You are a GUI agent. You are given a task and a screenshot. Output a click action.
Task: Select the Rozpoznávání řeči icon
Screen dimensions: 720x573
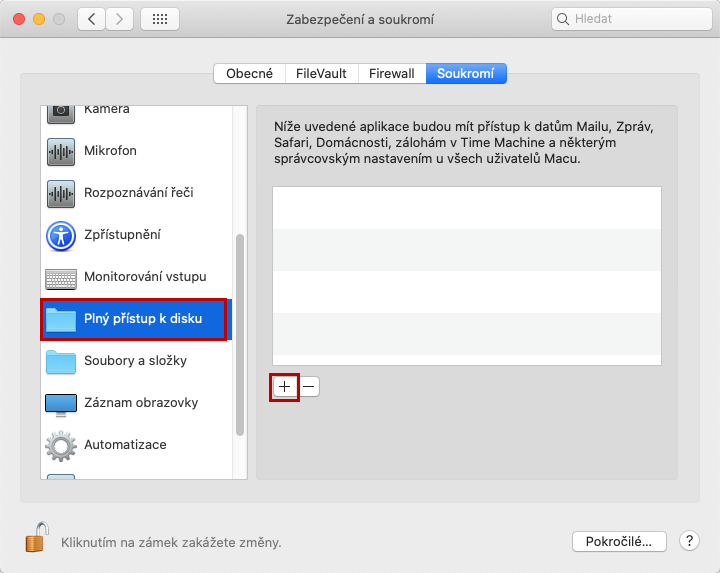[x=61, y=193]
